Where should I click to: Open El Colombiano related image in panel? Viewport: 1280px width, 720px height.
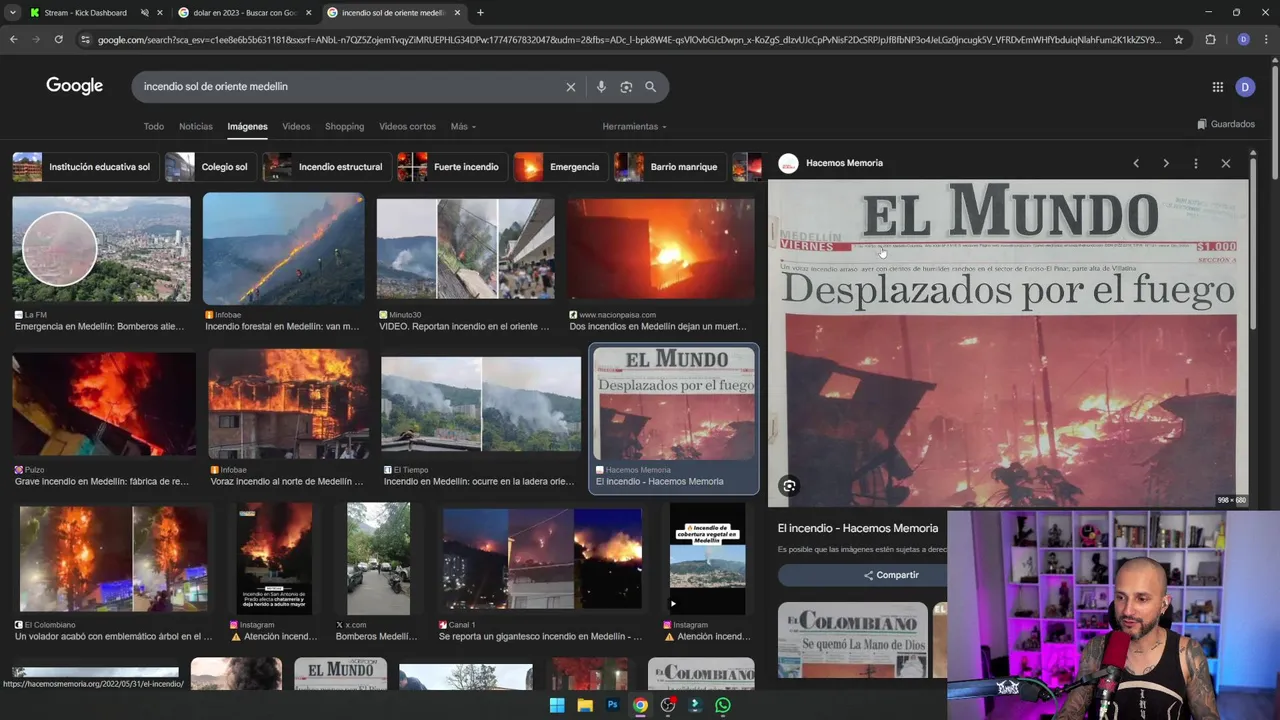click(853, 640)
